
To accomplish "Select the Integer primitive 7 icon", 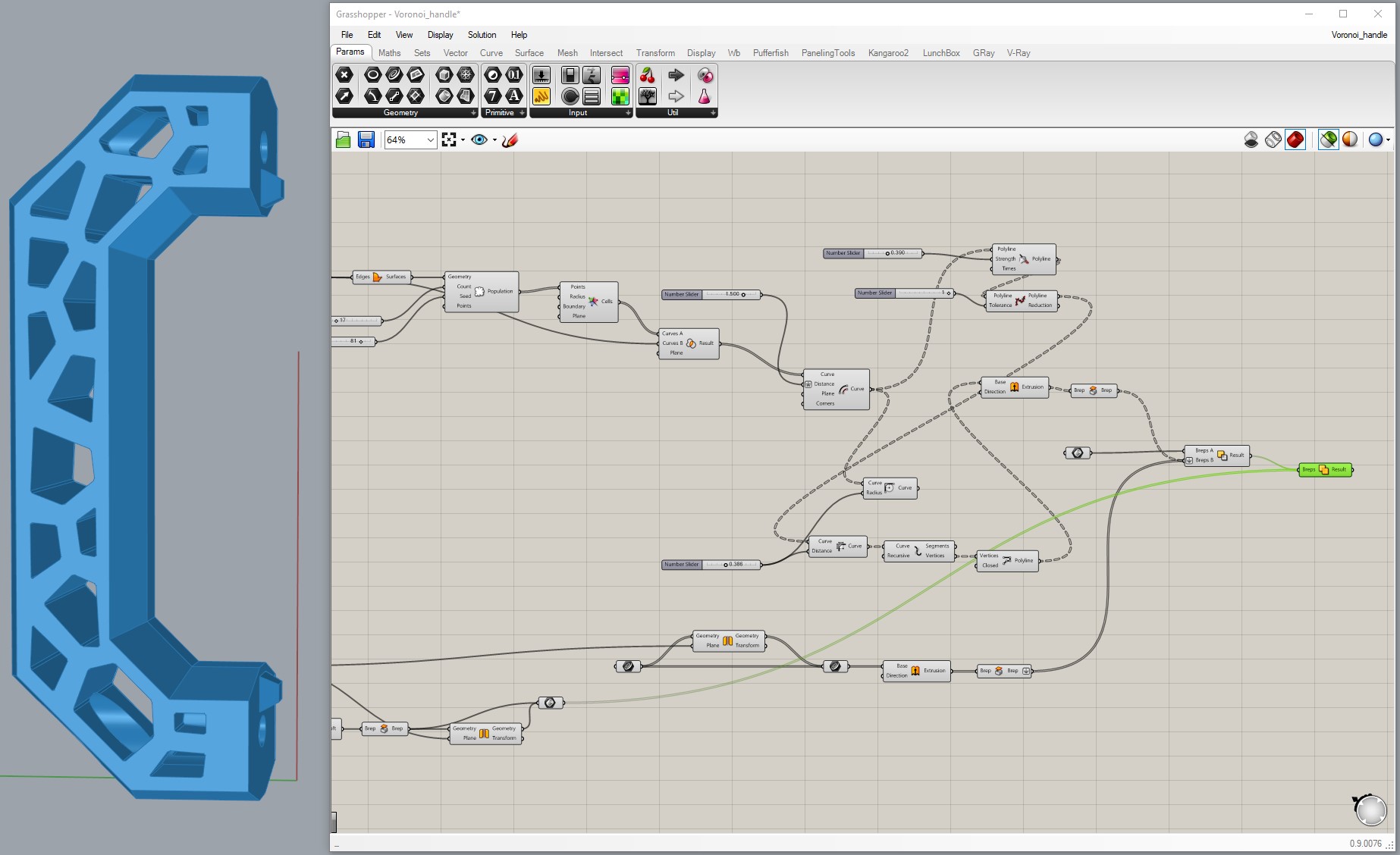I will 493,96.
